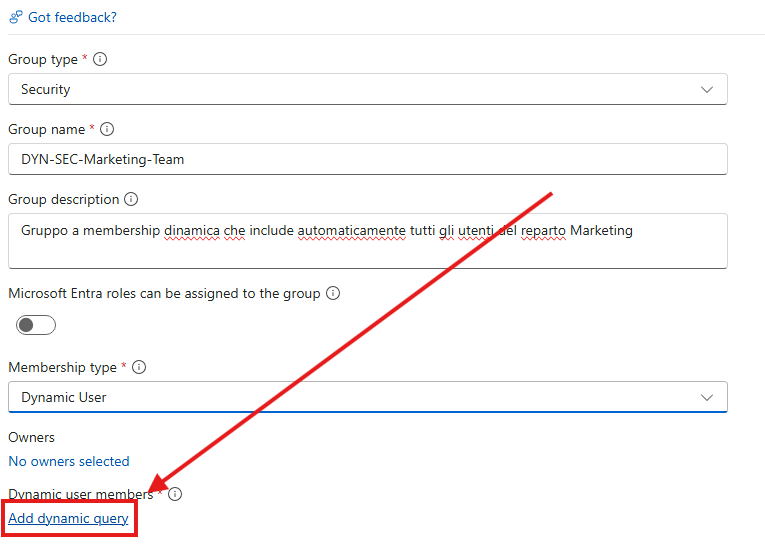Image resolution: width=765 pixels, height=545 pixels.
Task: Open the No owners selected link
Action: (x=69, y=461)
